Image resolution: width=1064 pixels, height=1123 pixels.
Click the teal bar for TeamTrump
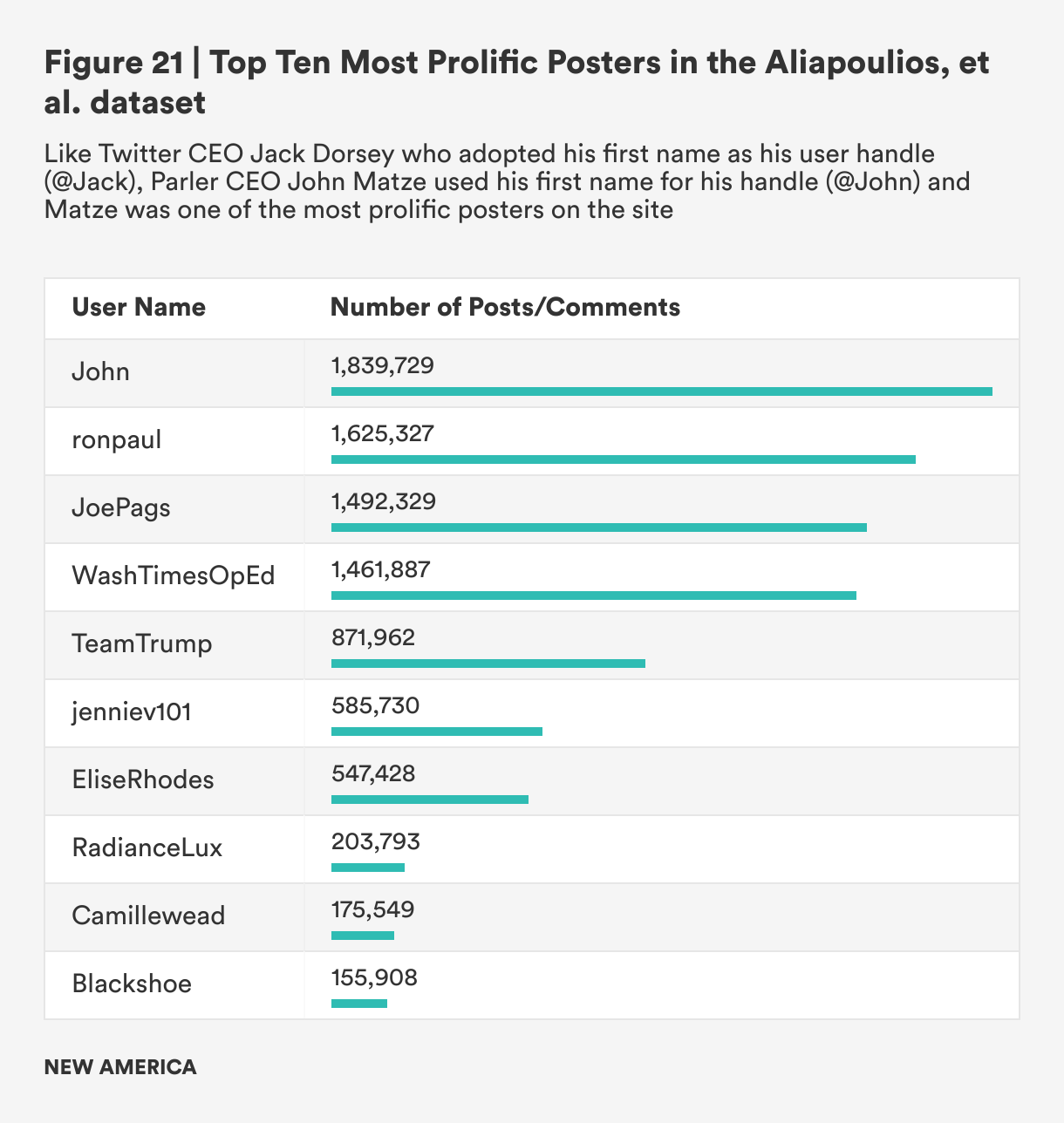(x=488, y=664)
